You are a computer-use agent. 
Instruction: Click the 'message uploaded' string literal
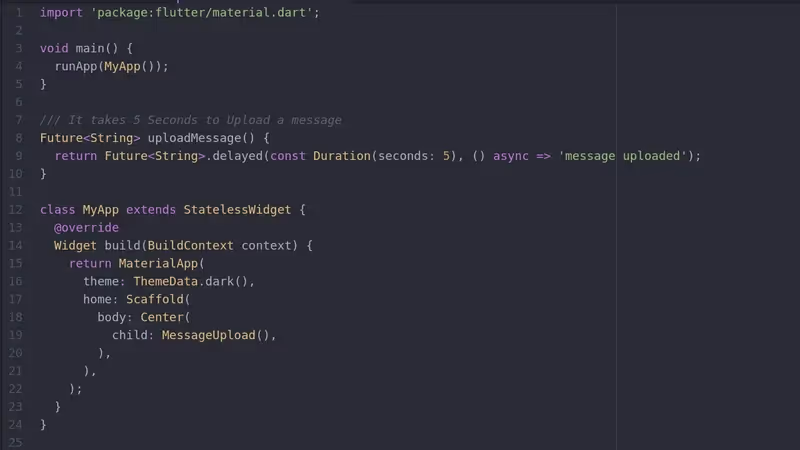(622, 156)
